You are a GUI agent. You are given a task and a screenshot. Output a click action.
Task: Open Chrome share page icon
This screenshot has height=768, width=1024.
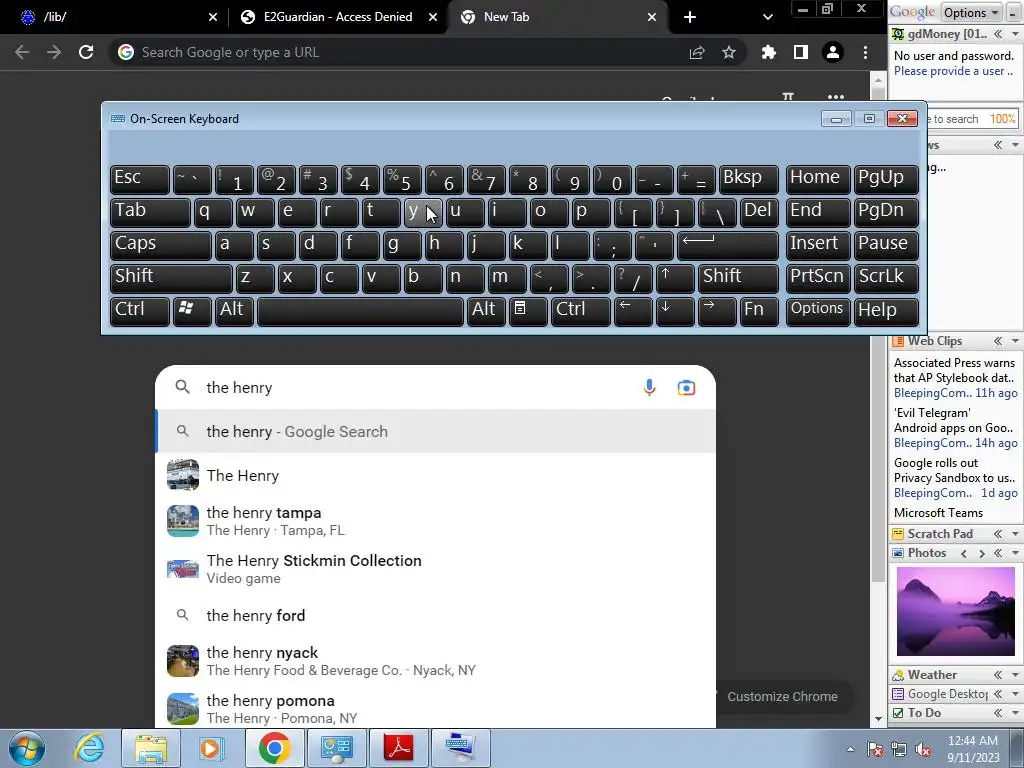[x=697, y=52]
